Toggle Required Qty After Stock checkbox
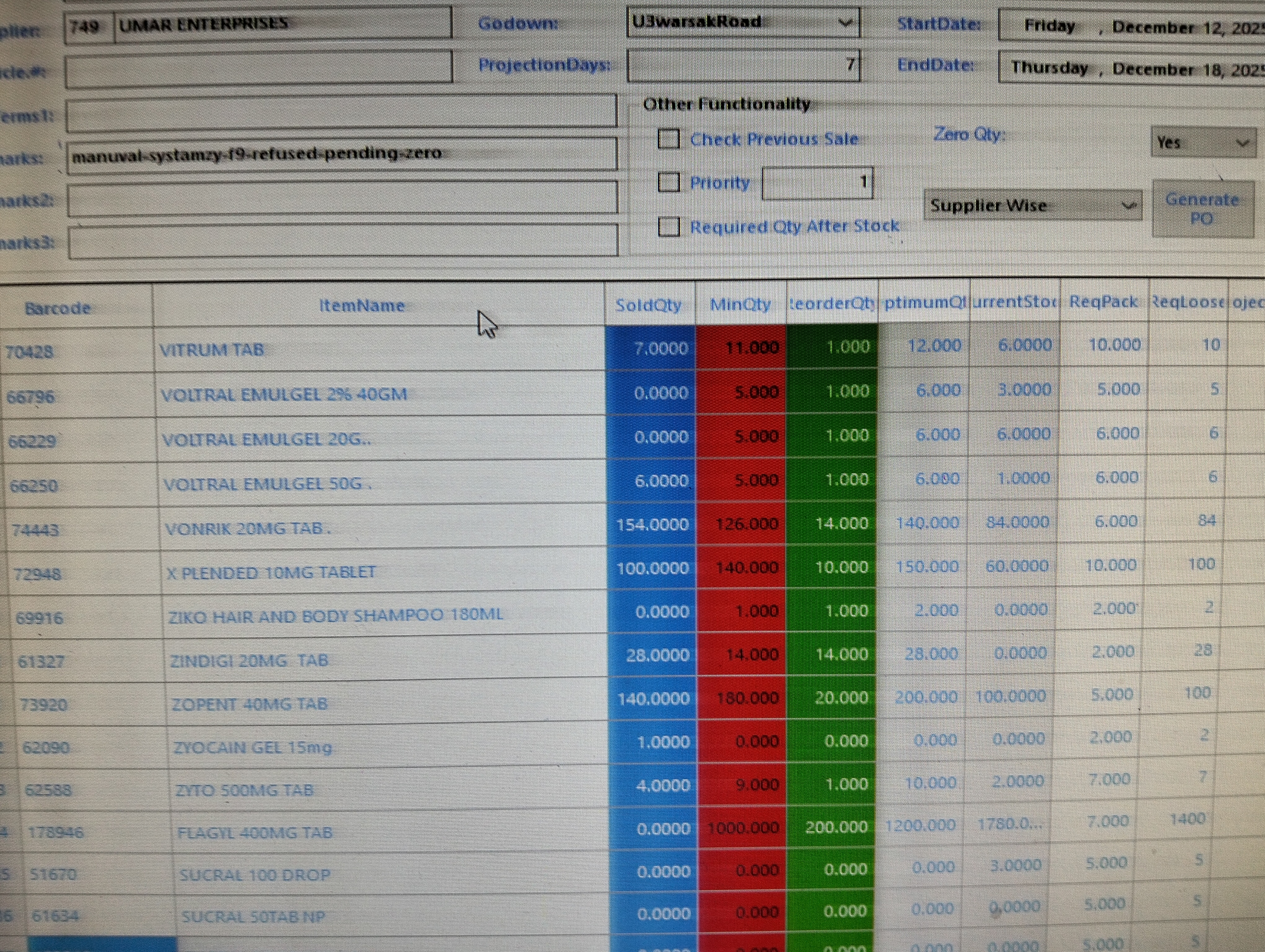This screenshot has height=952, width=1265. [x=668, y=227]
